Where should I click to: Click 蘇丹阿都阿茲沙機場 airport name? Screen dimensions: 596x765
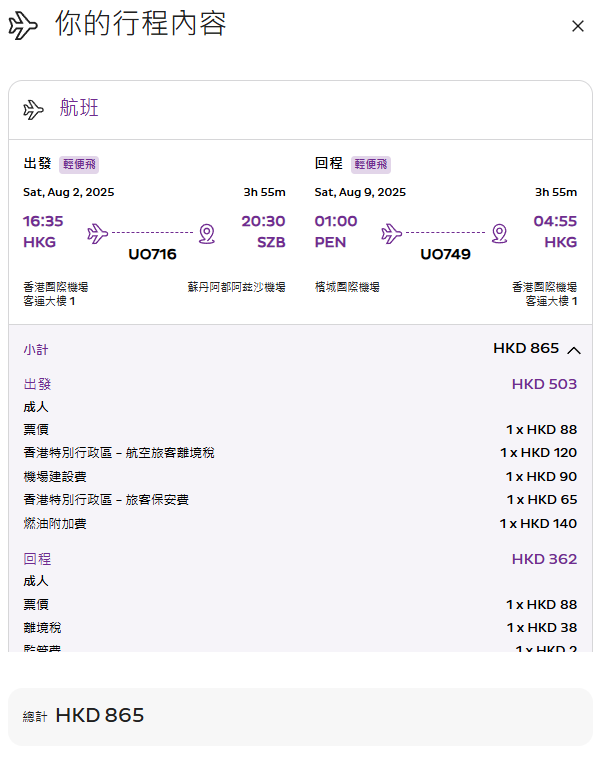pos(237,287)
